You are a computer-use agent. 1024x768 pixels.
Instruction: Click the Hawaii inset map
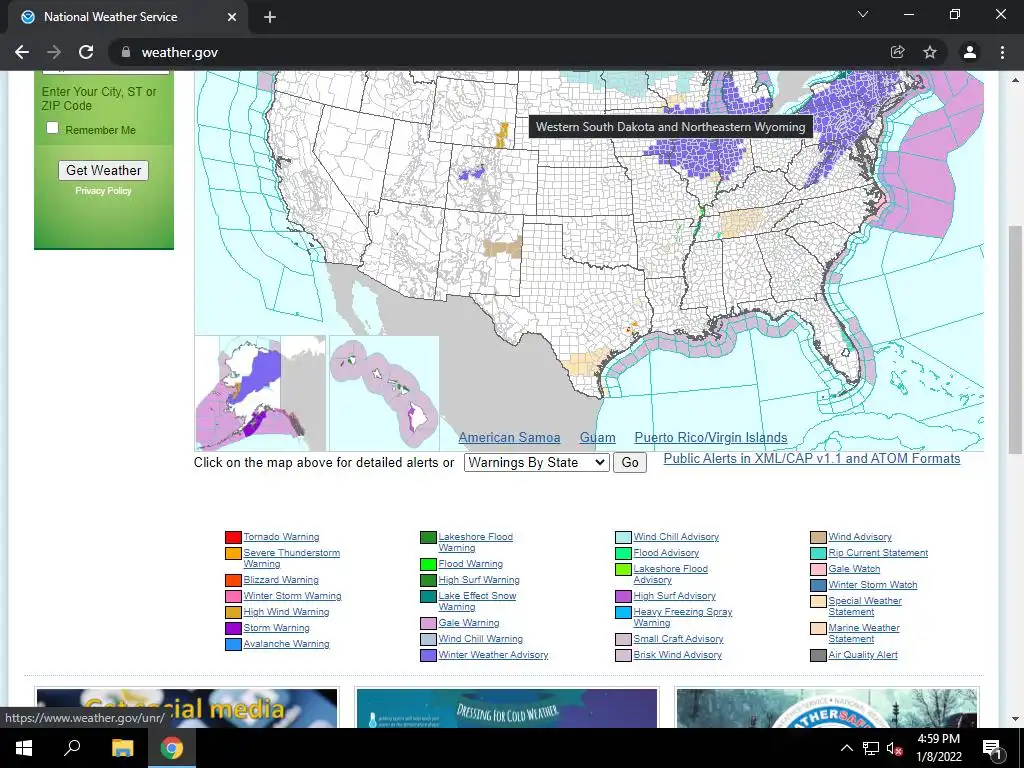point(384,393)
